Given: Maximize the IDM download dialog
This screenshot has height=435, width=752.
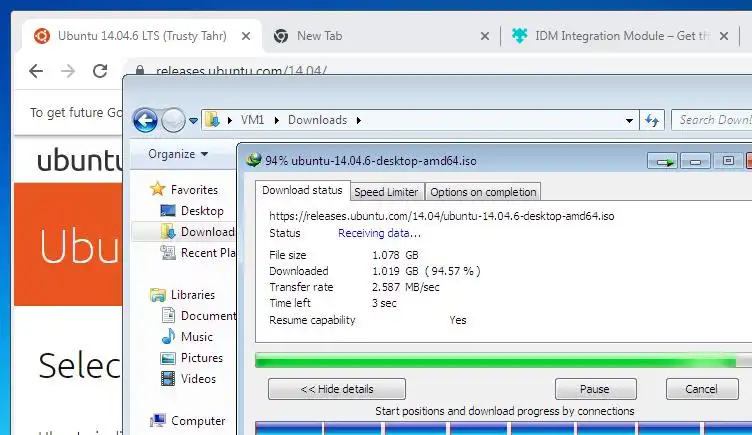Looking at the screenshot, I should (x=728, y=161).
